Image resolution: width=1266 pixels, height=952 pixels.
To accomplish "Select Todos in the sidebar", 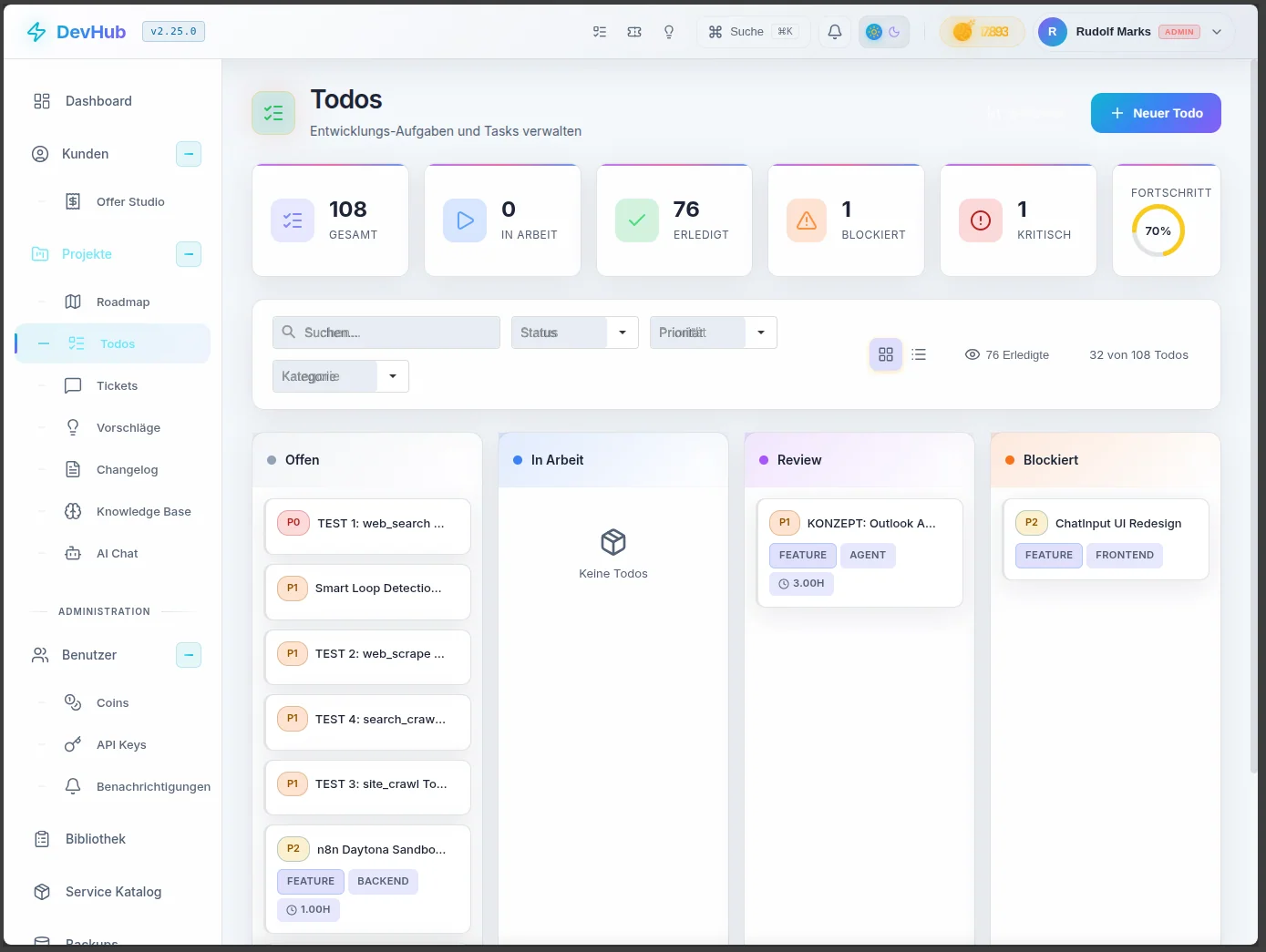I will [x=113, y=343].
